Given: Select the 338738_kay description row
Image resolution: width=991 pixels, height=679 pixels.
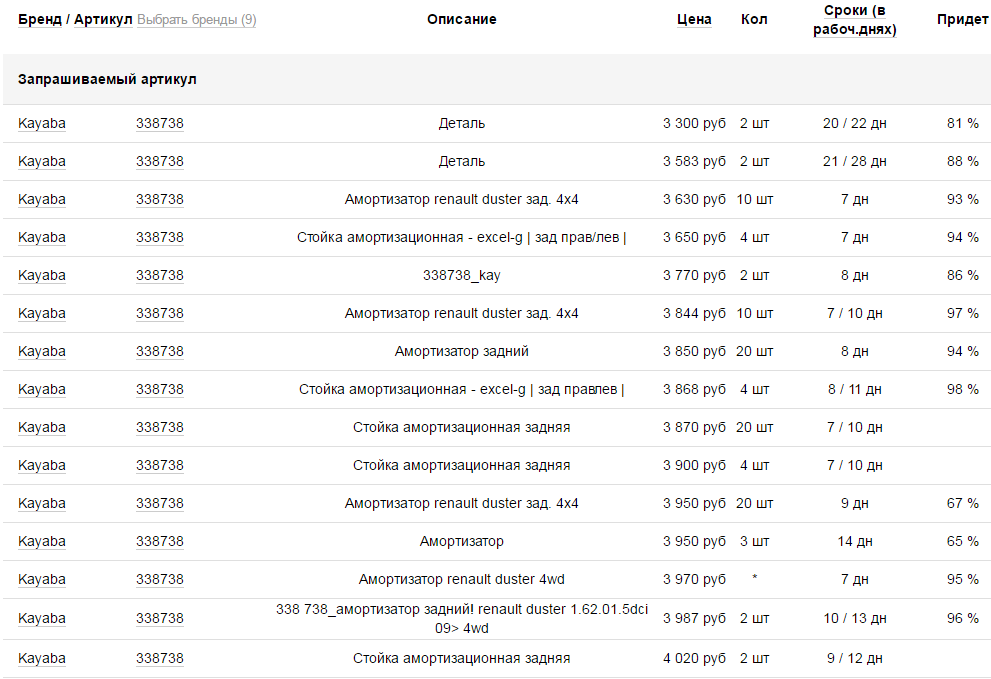Looking at the screenshot, I should 497,276.
